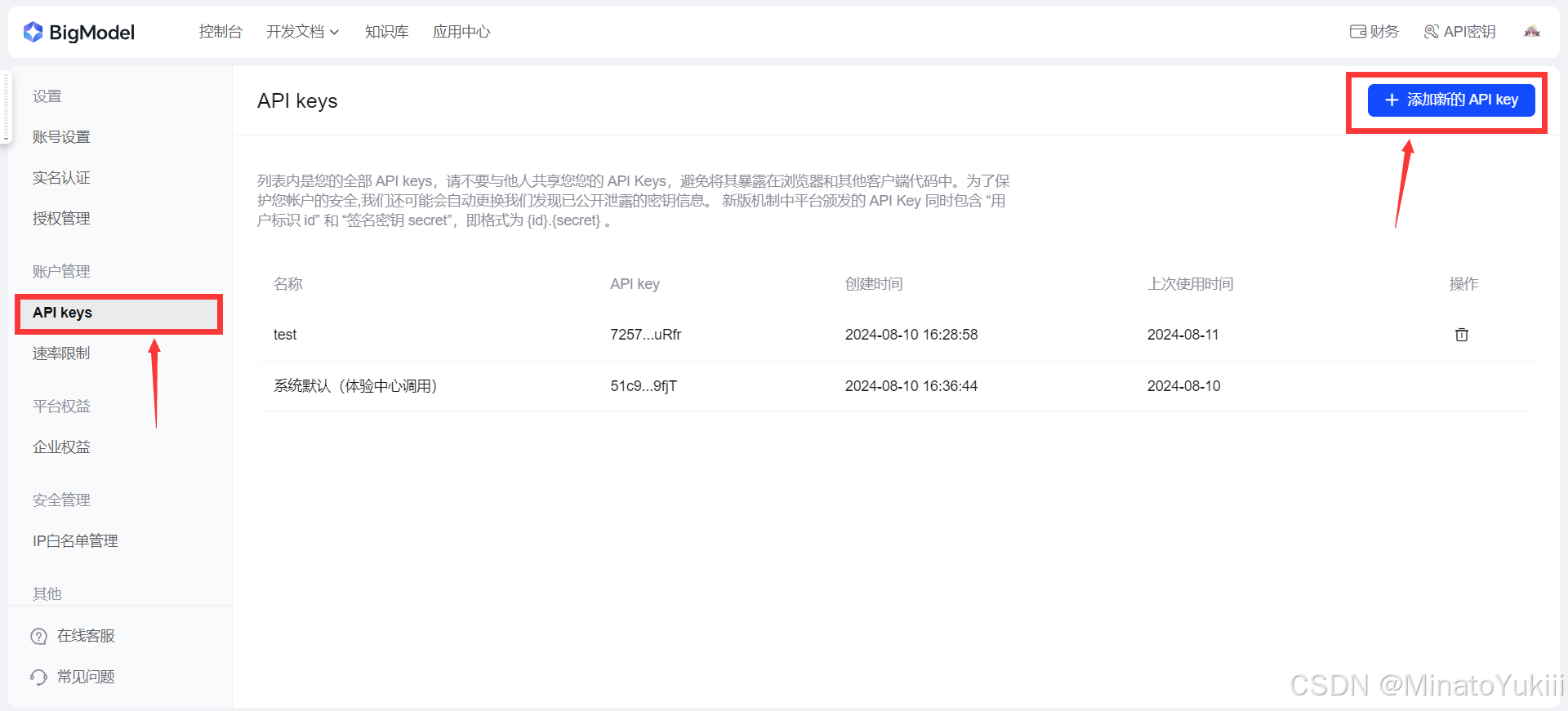Click the 常见问题 headset icon
The height and width of the screenshot is (711, 1568).
coord(38,677)
